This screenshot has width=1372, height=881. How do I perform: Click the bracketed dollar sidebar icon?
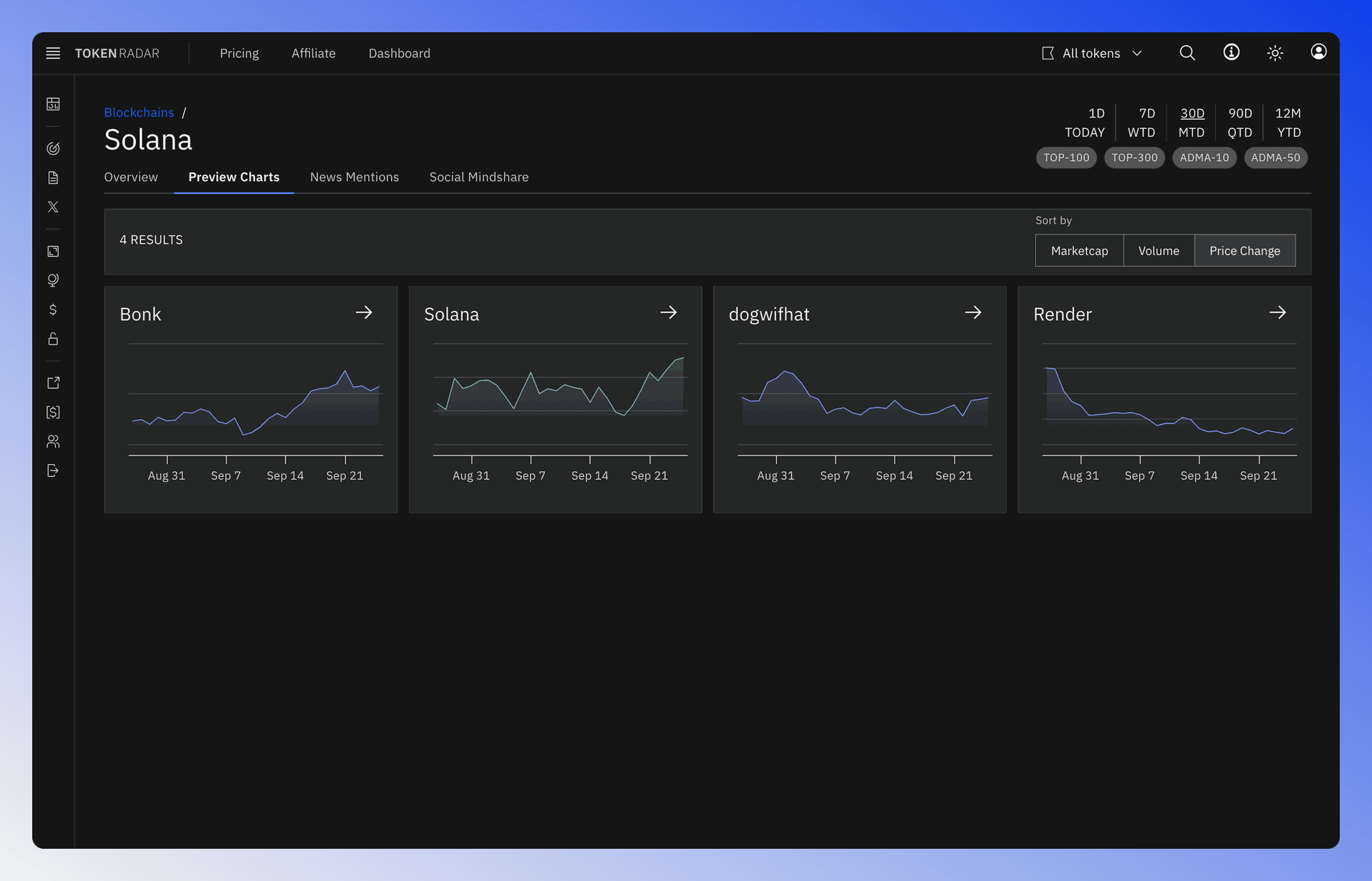[x=53, y=412]
